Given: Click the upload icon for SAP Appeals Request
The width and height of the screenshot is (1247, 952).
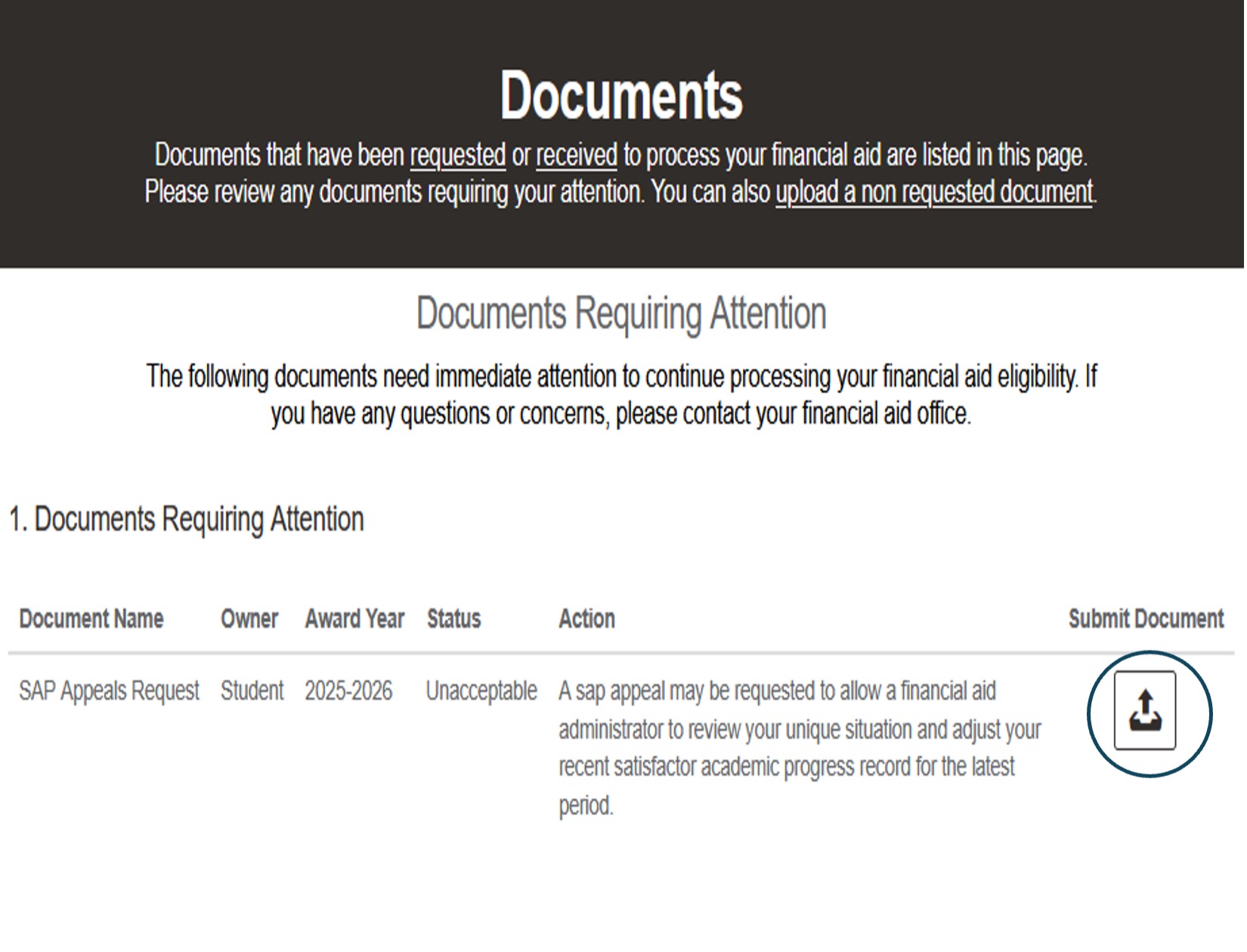Looking at the screenshot, I should pos(1143,710).
